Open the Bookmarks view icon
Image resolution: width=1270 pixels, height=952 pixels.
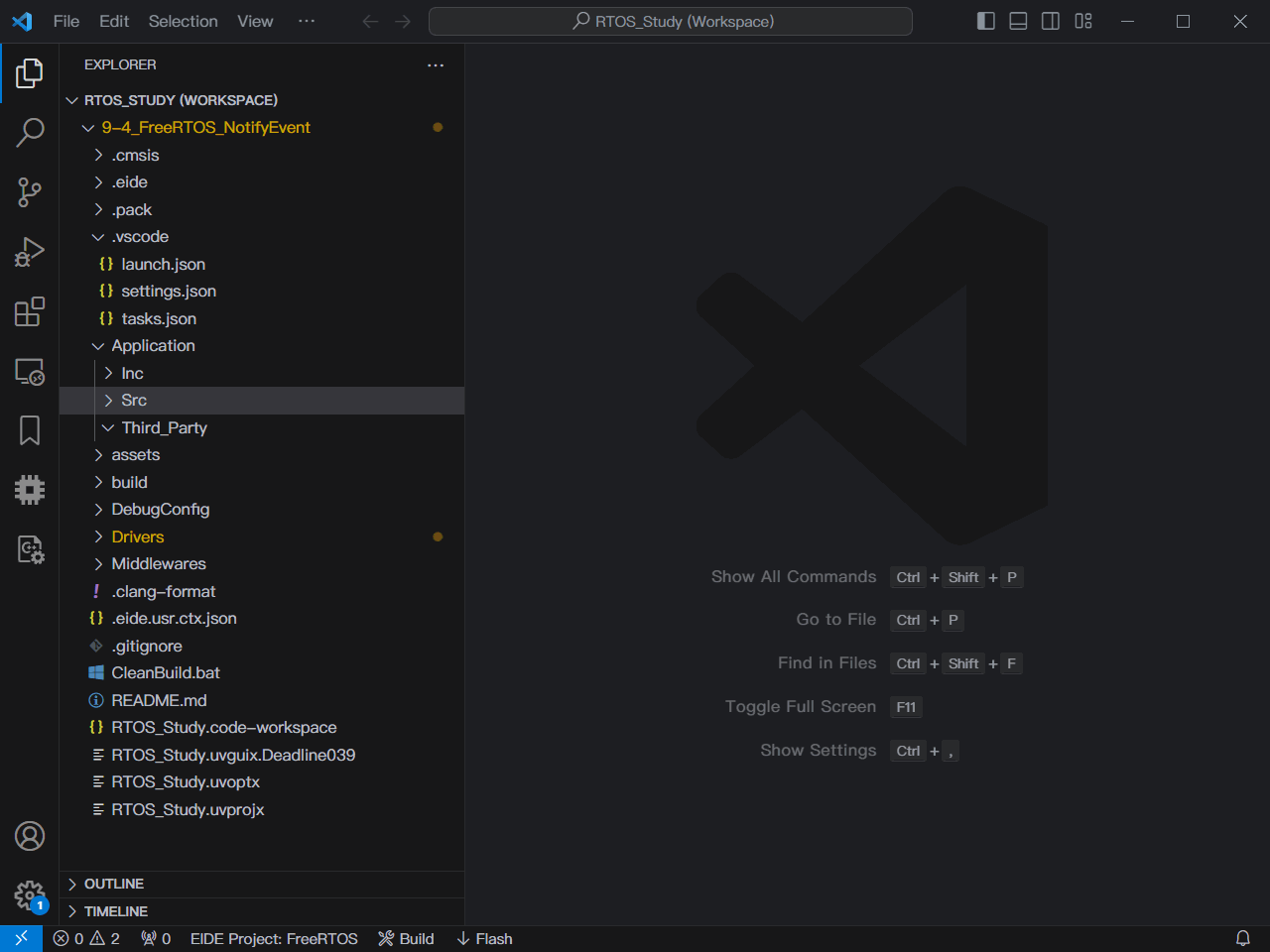[30, 430]
